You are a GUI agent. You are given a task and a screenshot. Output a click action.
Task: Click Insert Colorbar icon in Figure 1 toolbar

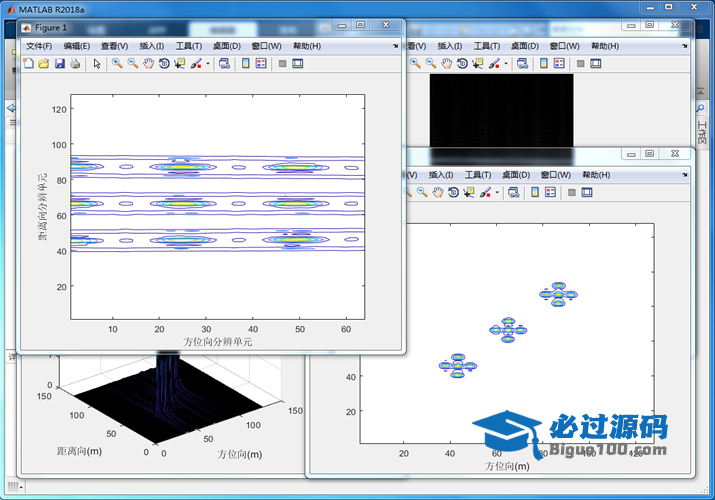(245, 63)
